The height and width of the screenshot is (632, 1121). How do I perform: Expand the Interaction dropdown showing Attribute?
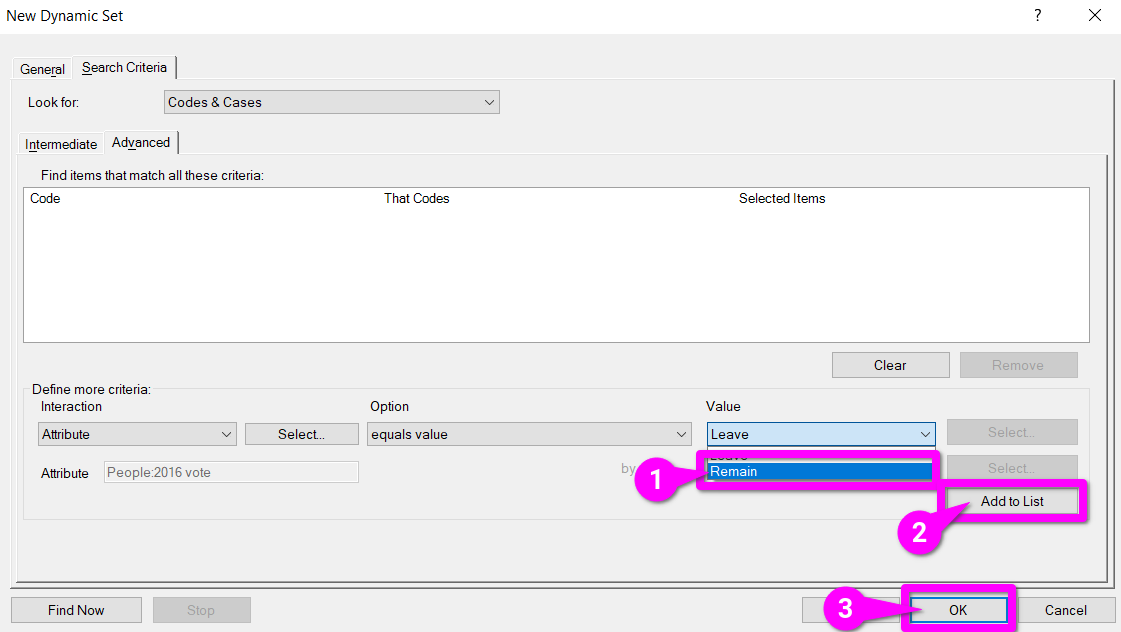(138, 434)
